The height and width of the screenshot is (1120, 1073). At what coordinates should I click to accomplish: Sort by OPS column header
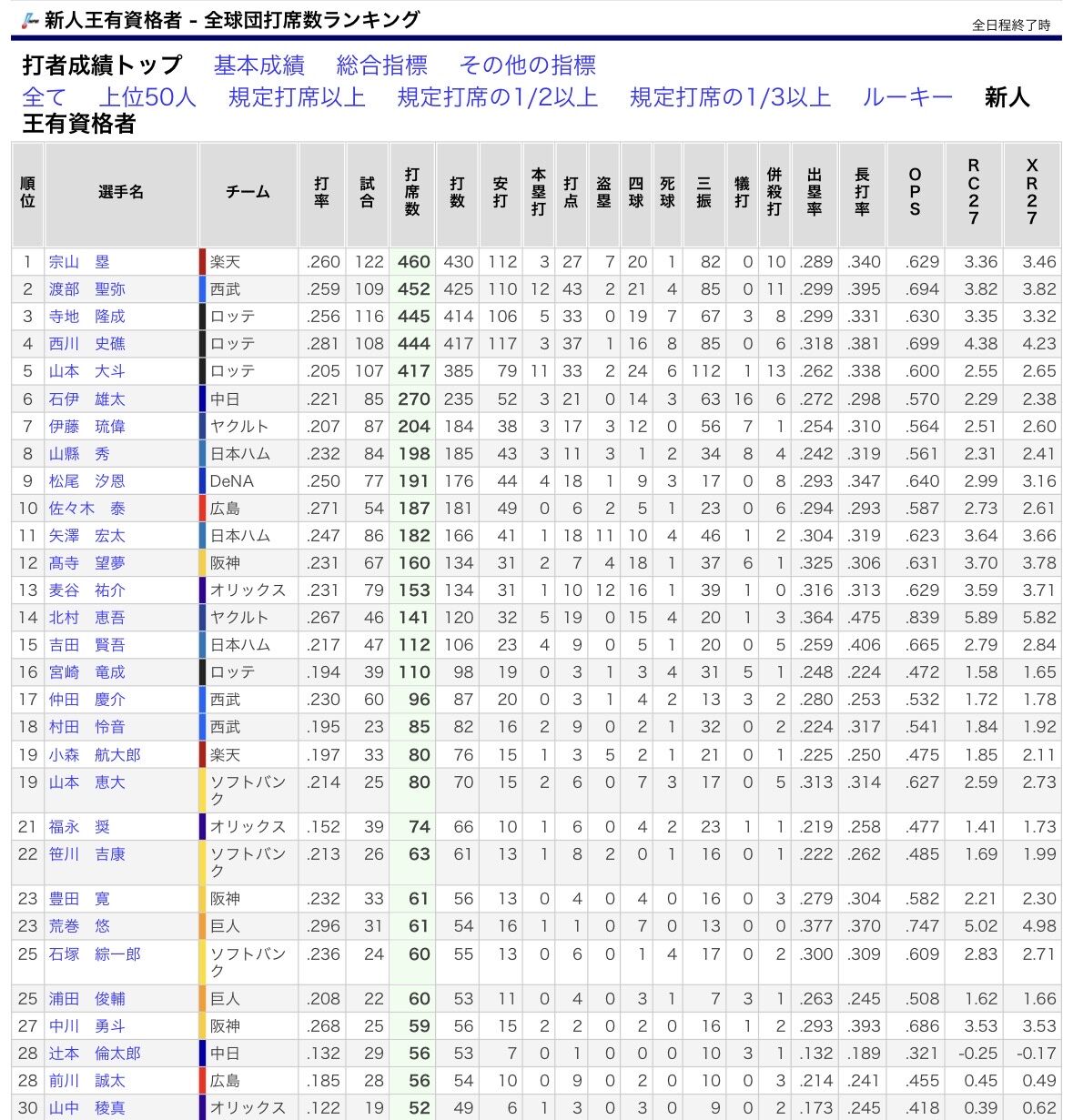click(x=915, y=193)
